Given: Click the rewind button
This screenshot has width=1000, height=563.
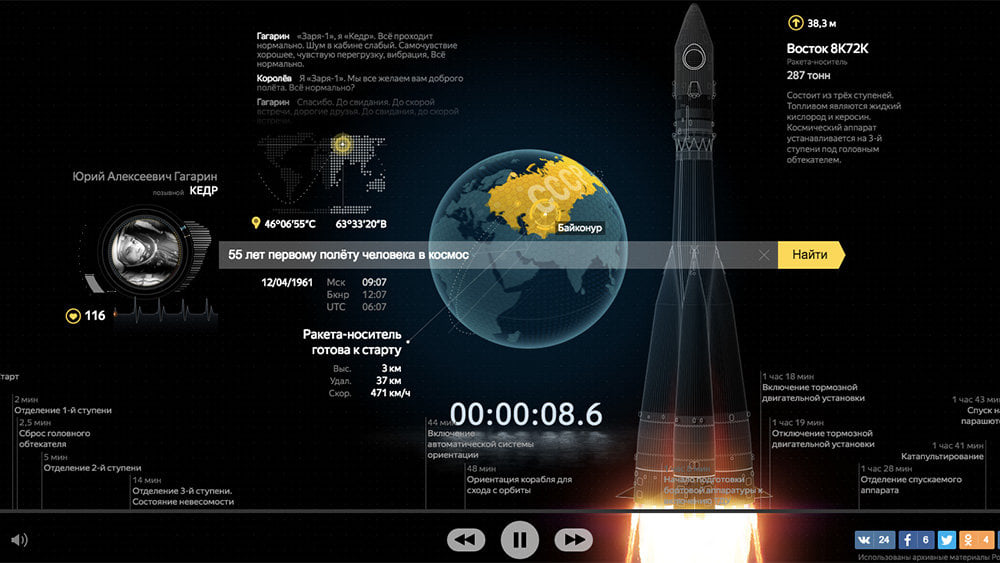Looking at the screenshot, I should (465, 540).
